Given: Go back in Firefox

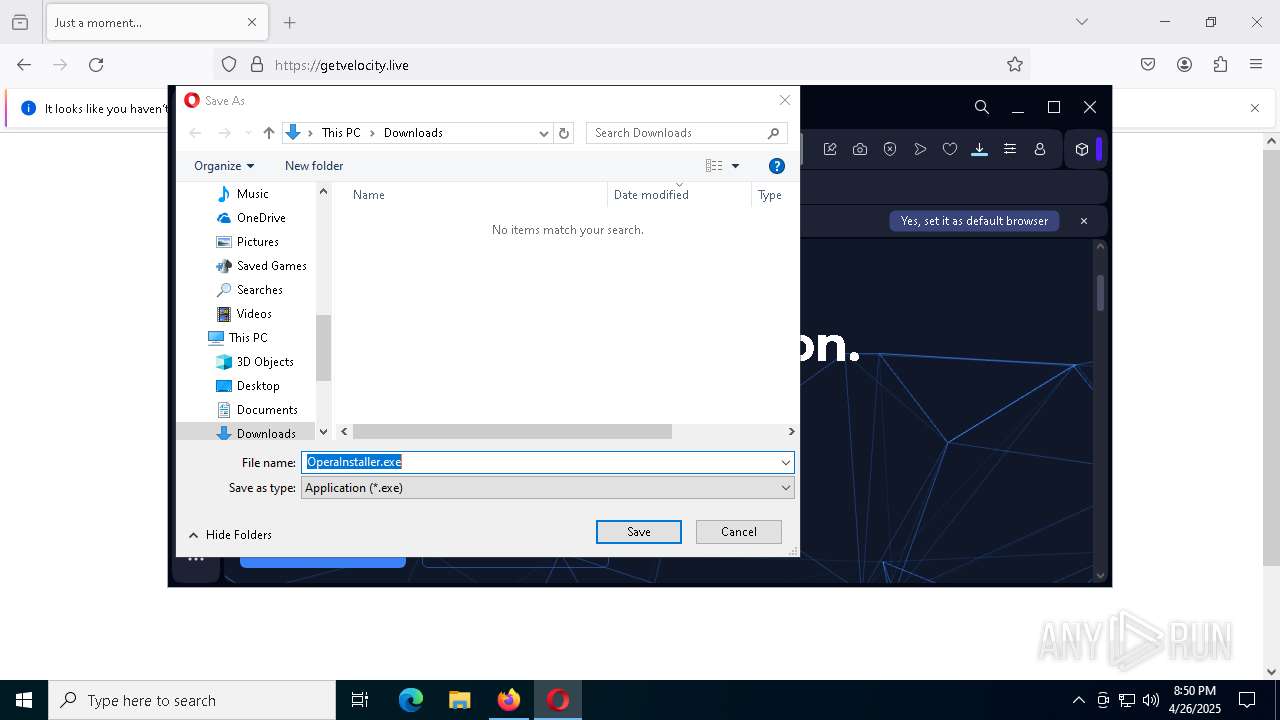Looking at the screenshot, I should click(x=24, y=65).
